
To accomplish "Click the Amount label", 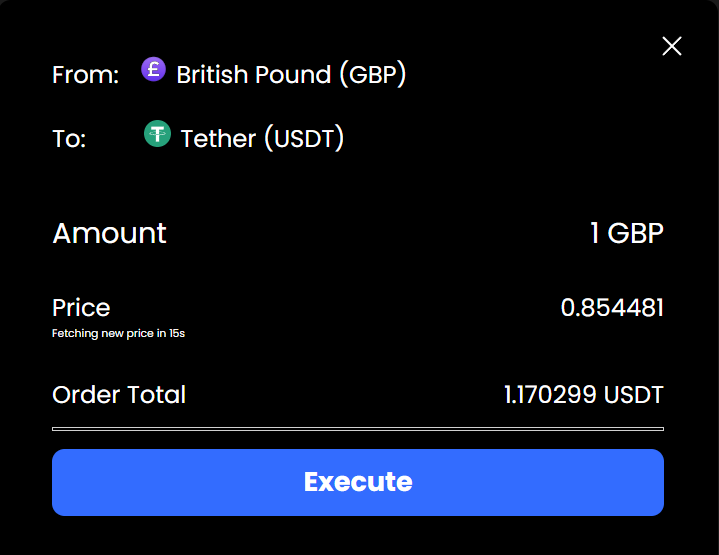I will tap(109, 234).
